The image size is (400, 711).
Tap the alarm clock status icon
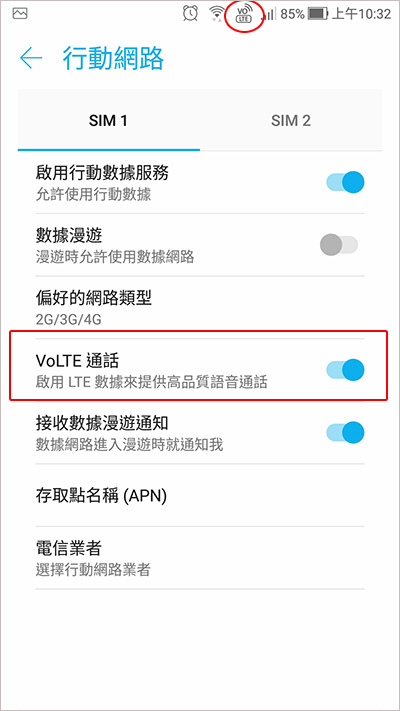(190, 14)
